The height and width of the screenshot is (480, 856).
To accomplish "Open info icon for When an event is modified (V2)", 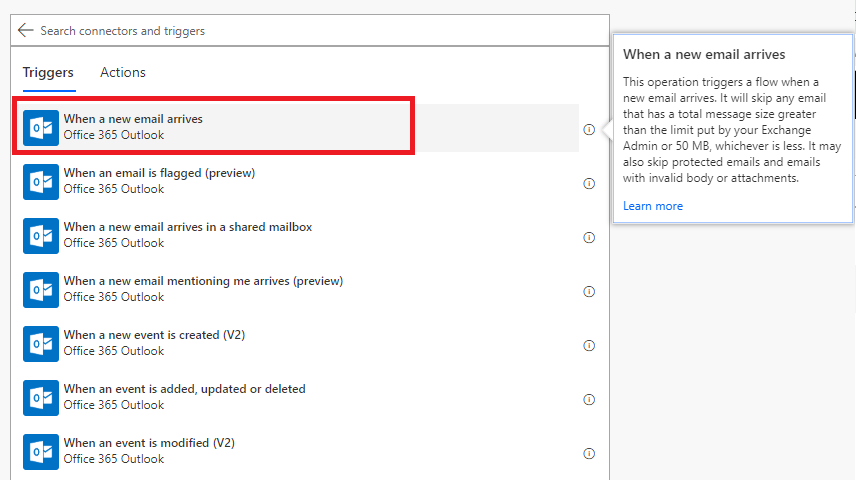I will [589, 454].
